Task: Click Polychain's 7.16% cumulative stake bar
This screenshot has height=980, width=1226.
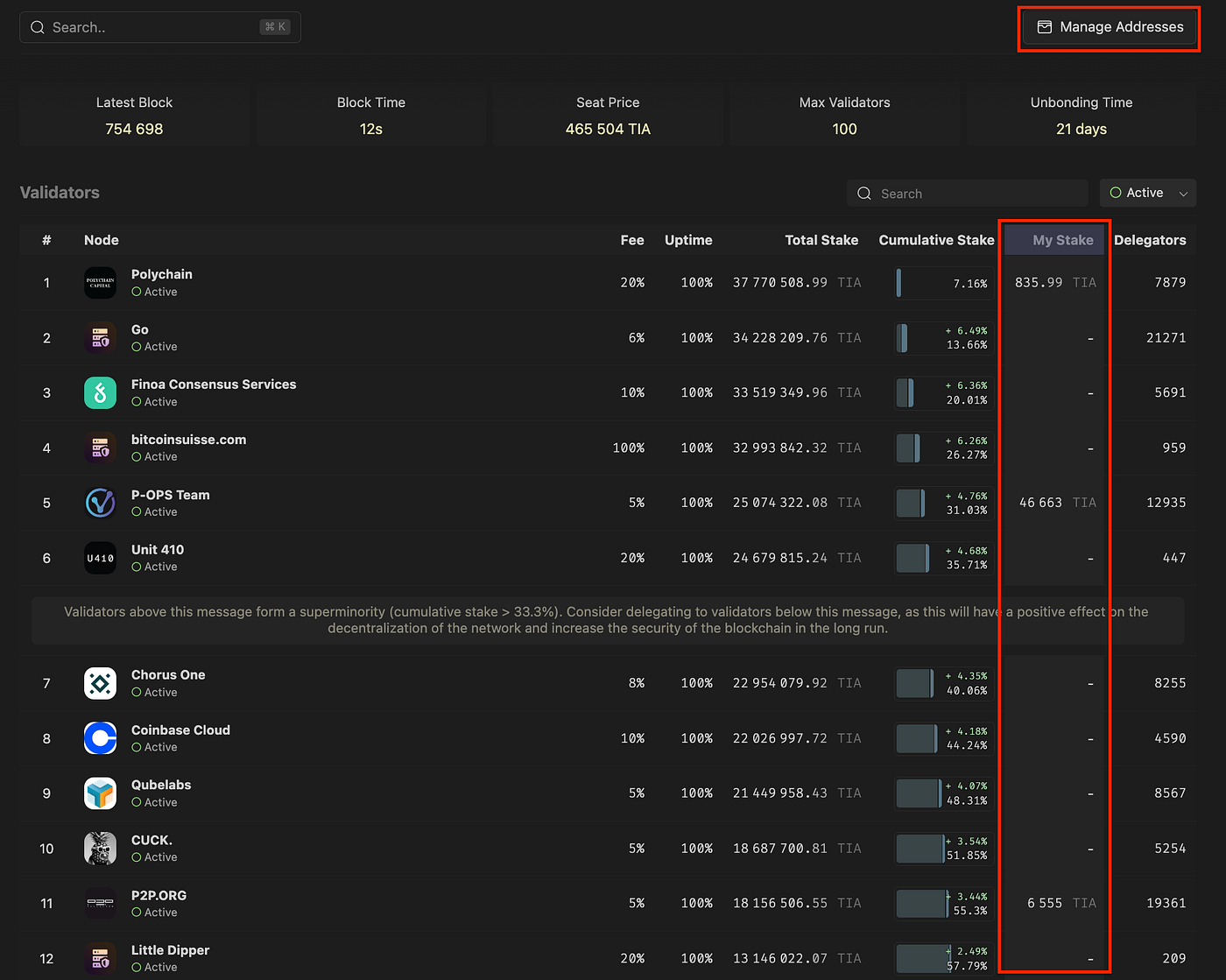Action: (943, 283)
